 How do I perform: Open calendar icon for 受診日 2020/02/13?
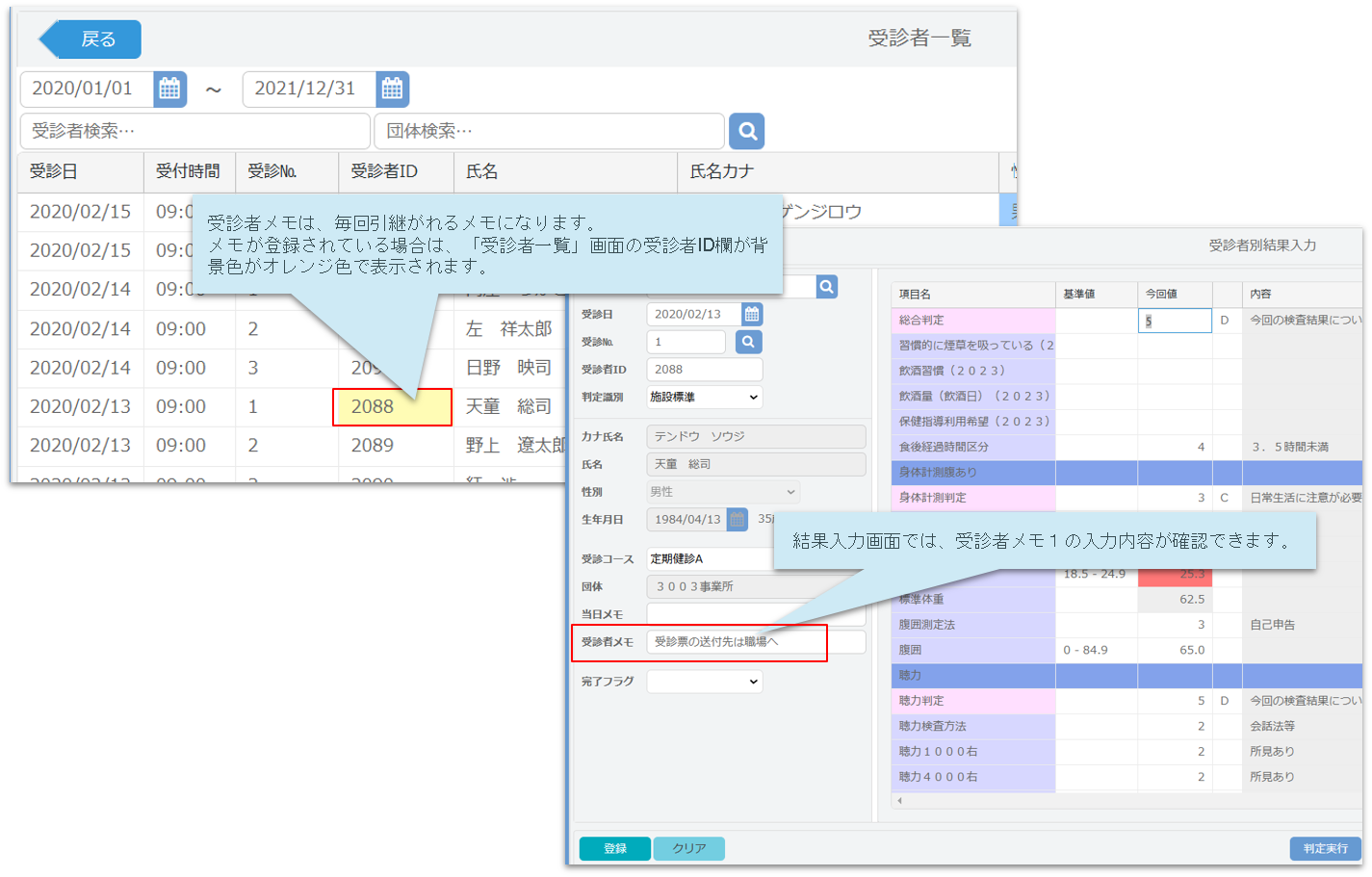pos(752,314)
